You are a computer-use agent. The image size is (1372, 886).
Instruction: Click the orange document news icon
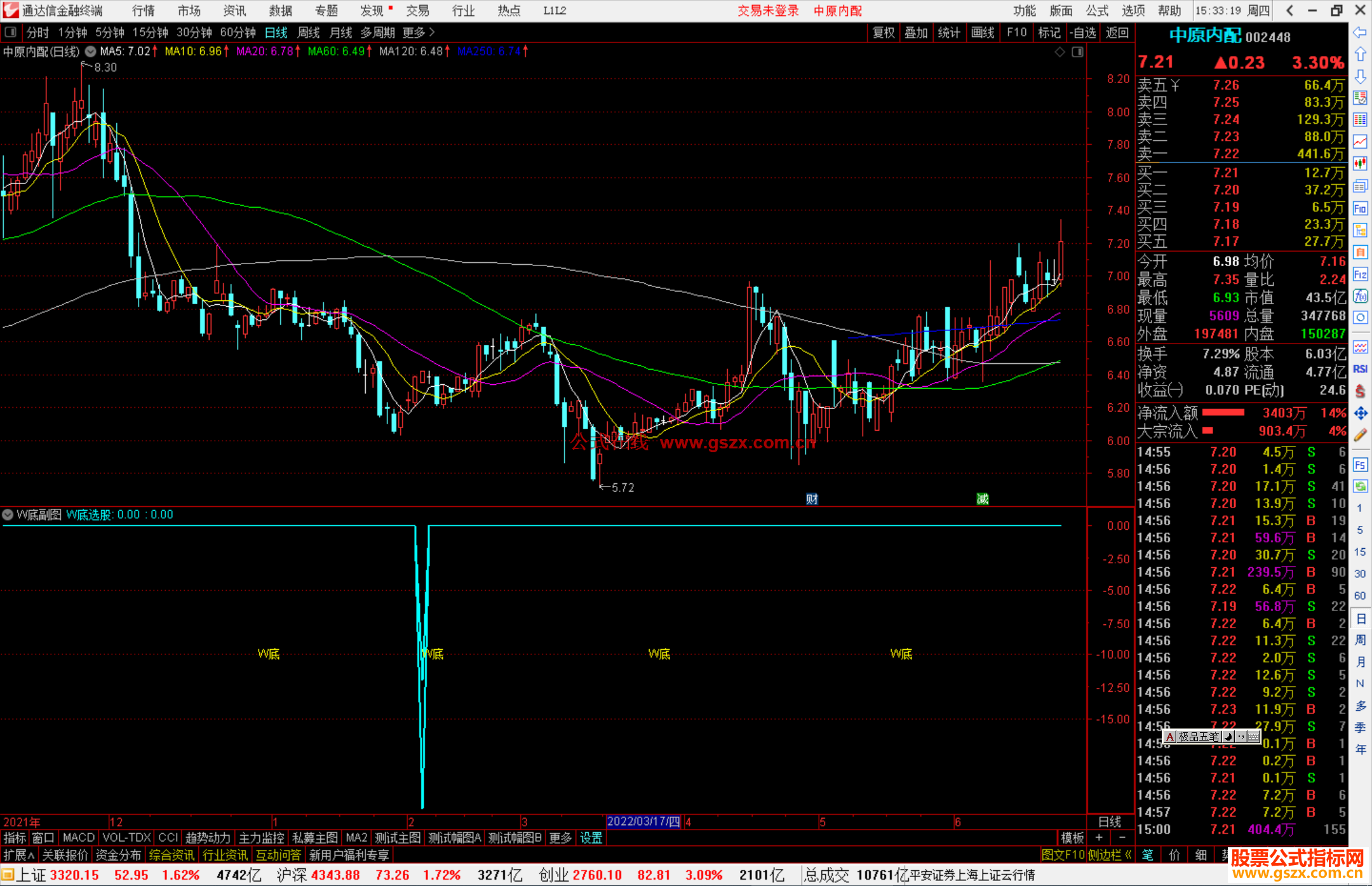(x=1360, y=252)
